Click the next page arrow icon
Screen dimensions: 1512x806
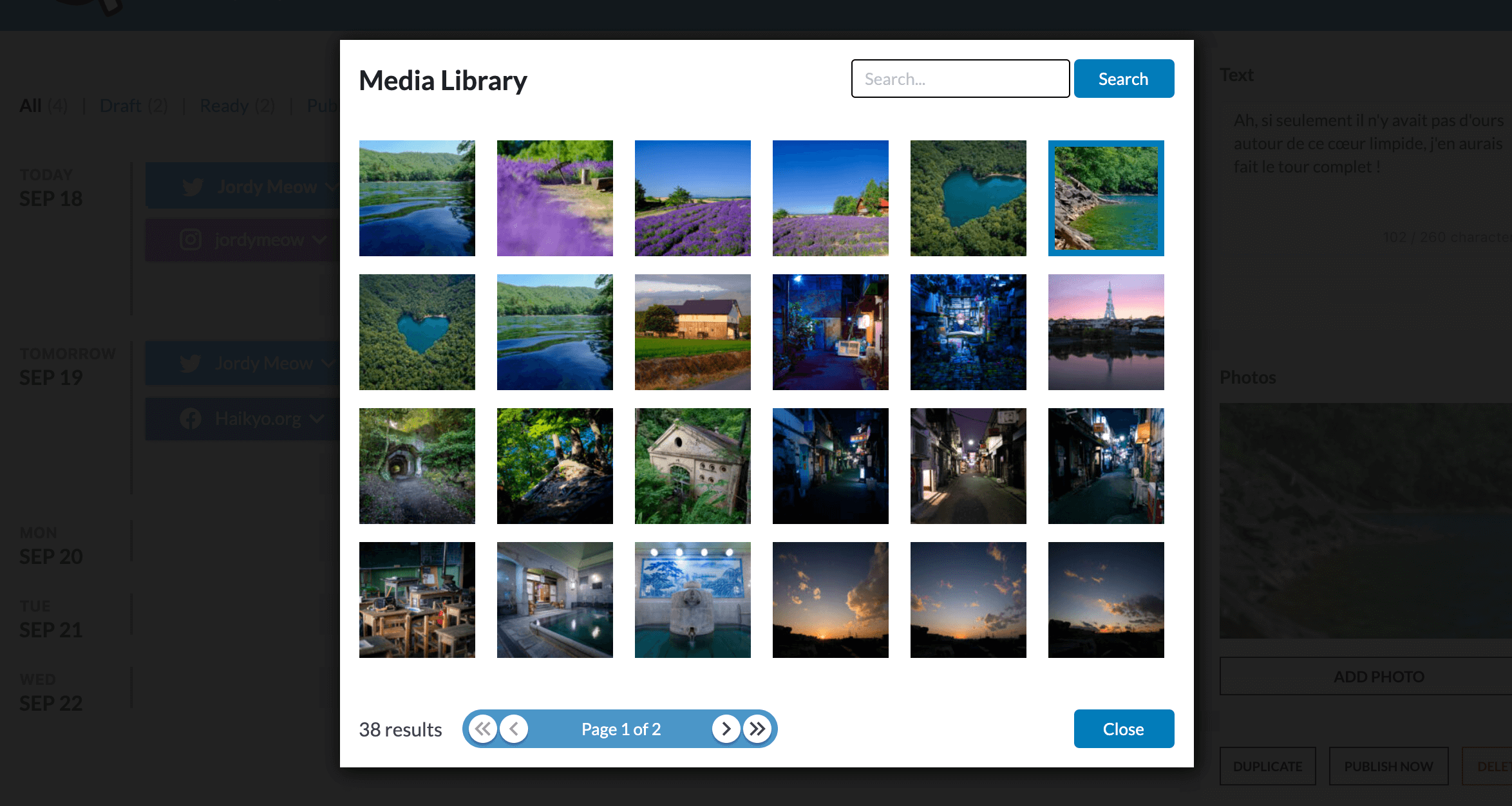pos(726,728)
